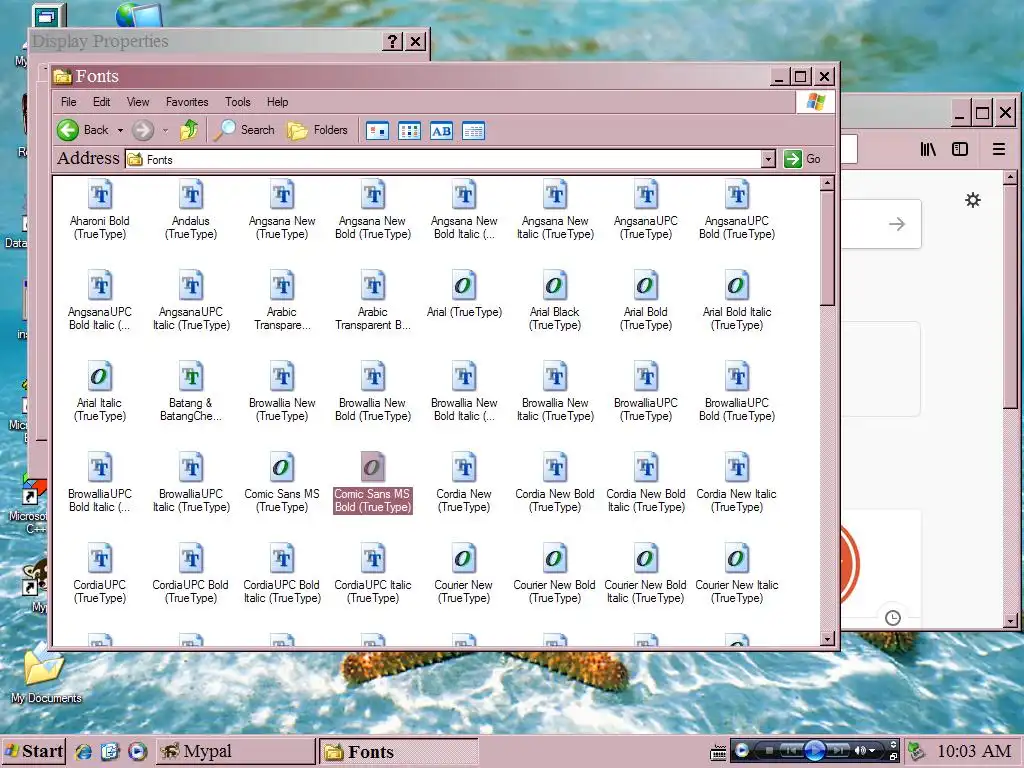Switch to Mypal taskbar button

pos(235,752)
